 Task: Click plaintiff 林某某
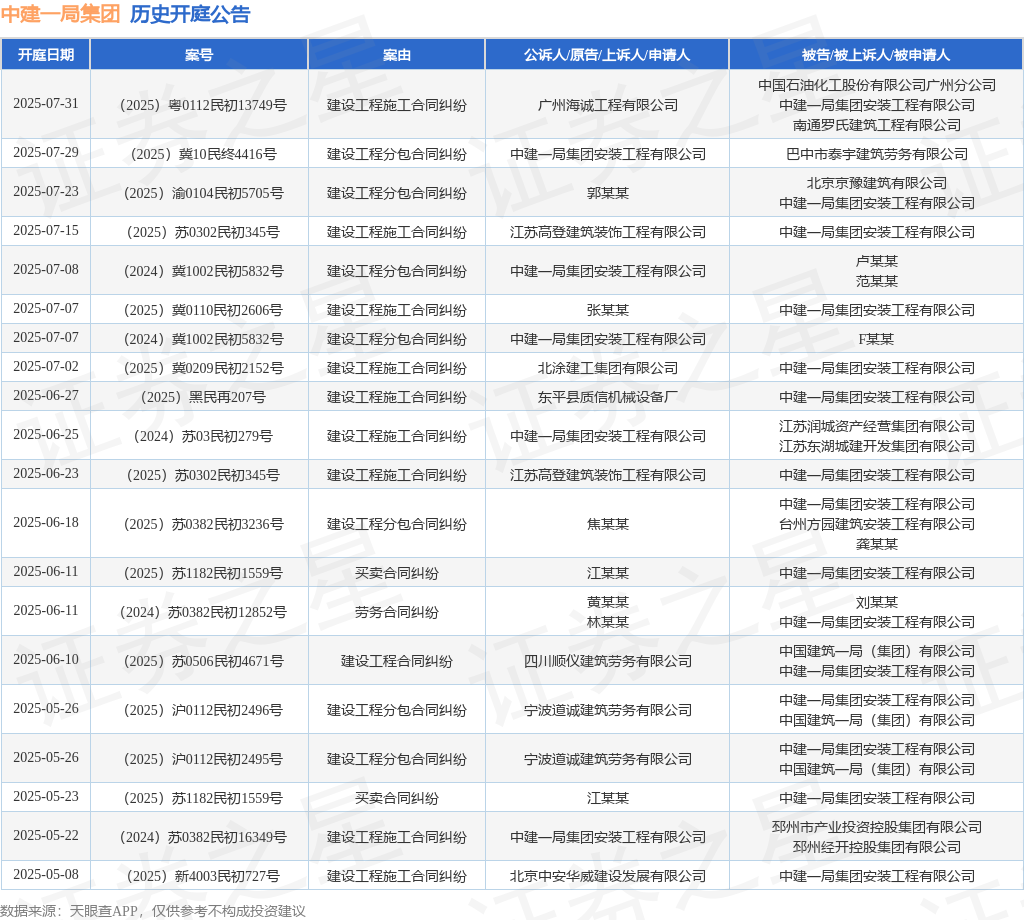point(607,623)
